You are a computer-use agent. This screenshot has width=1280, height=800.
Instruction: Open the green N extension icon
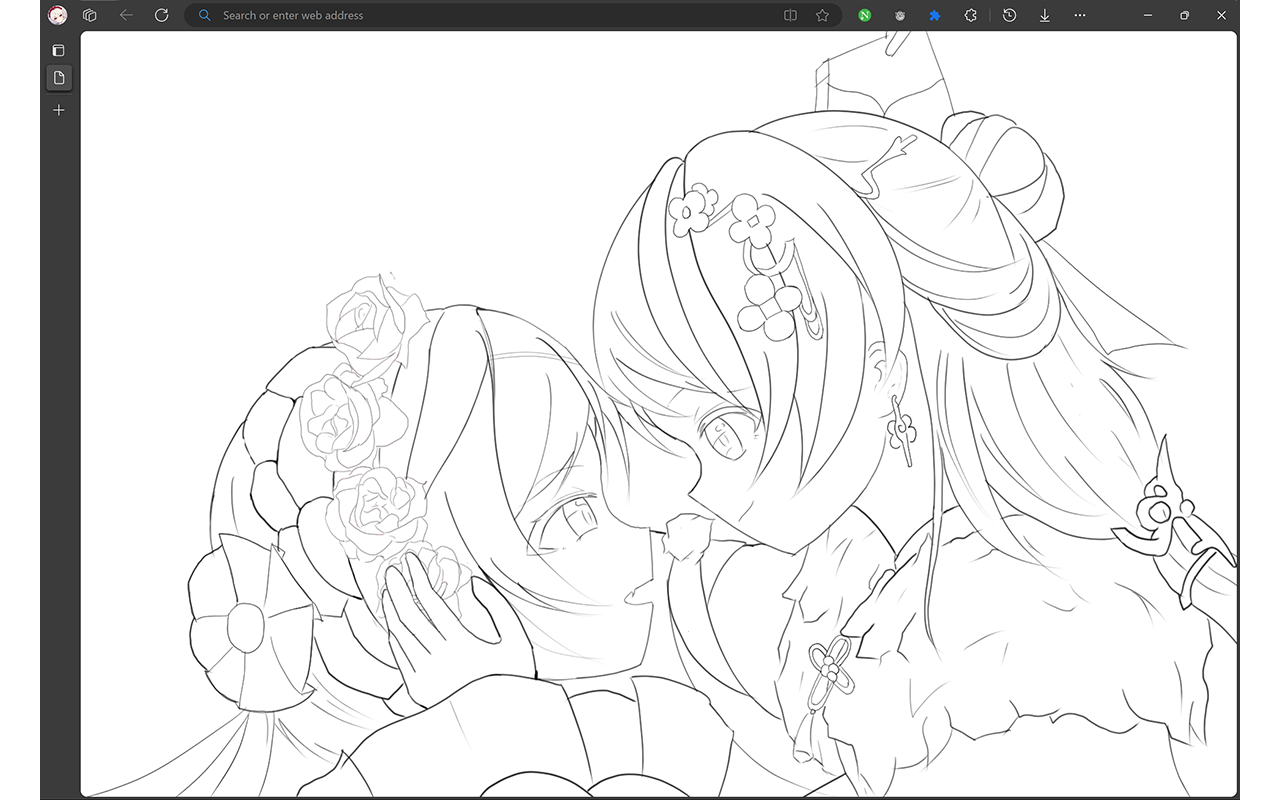pos(864,15)
